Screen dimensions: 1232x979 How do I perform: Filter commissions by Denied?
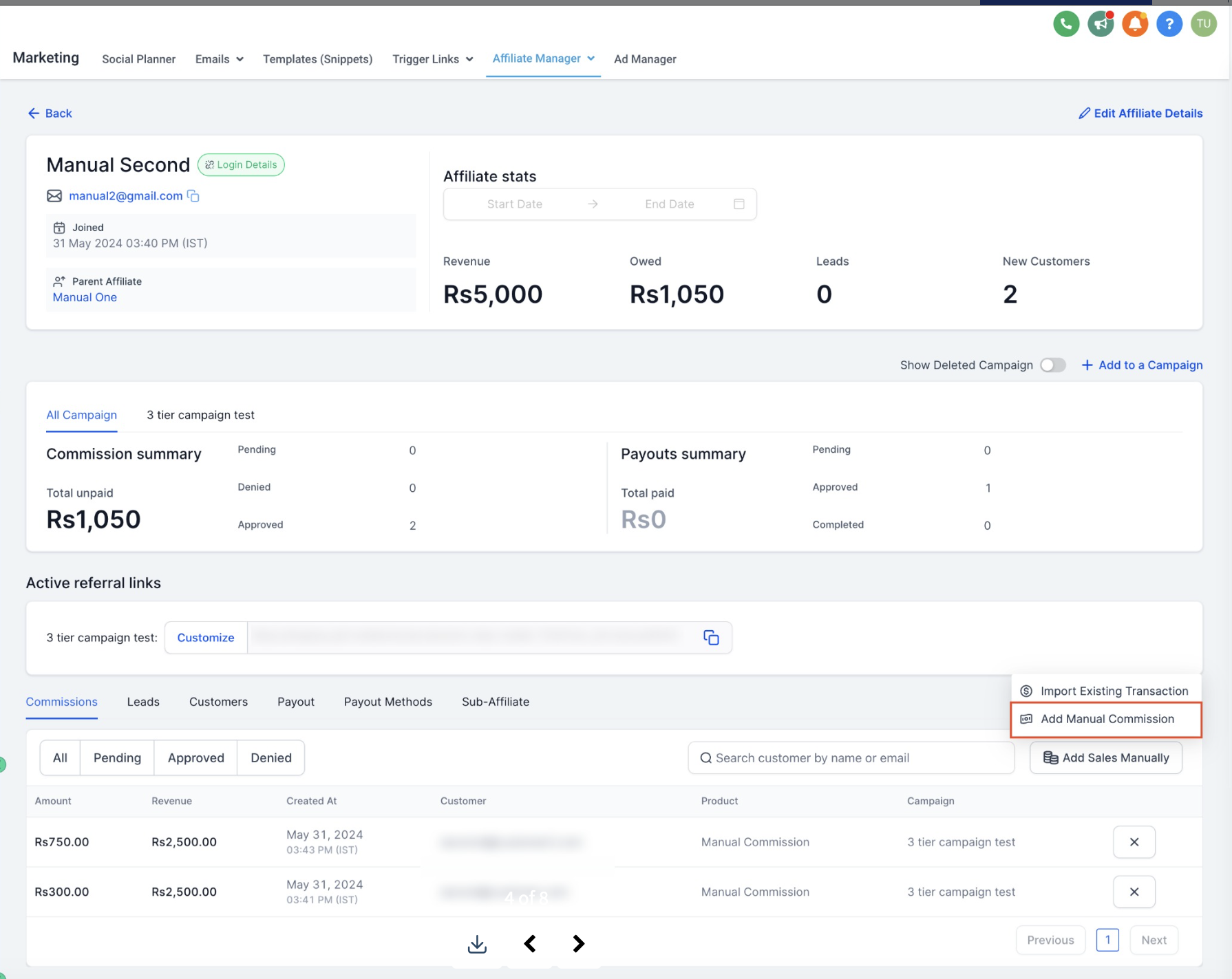pos(270,757)
